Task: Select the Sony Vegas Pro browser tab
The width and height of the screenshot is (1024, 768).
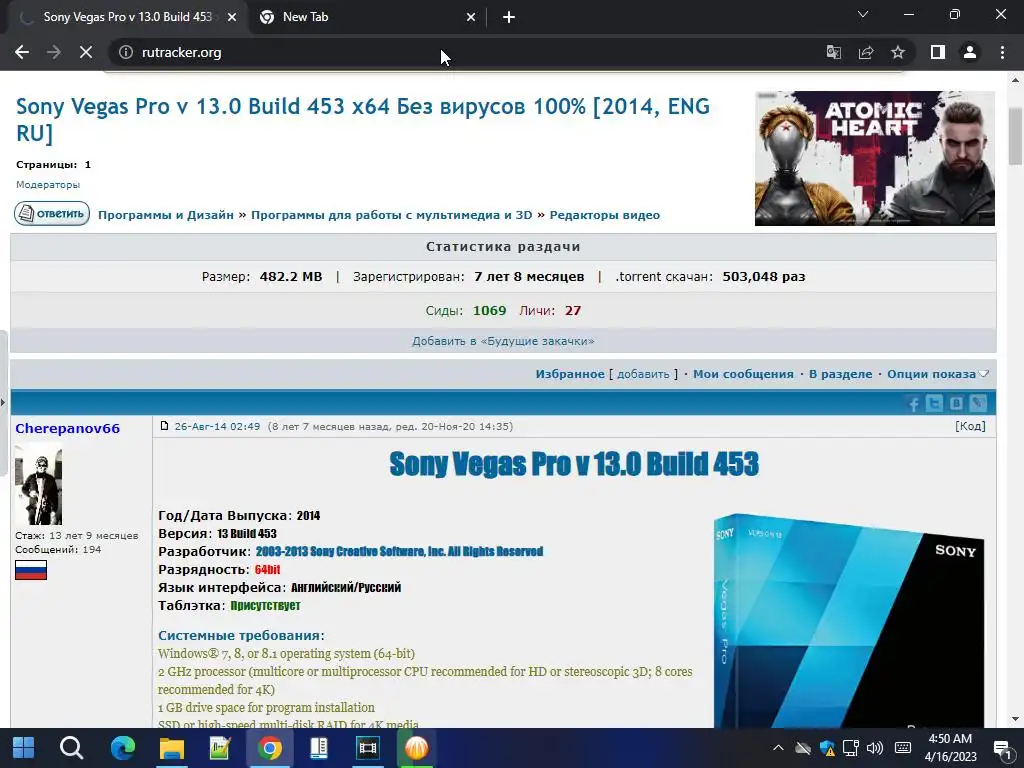Action: tap(128, 18)
